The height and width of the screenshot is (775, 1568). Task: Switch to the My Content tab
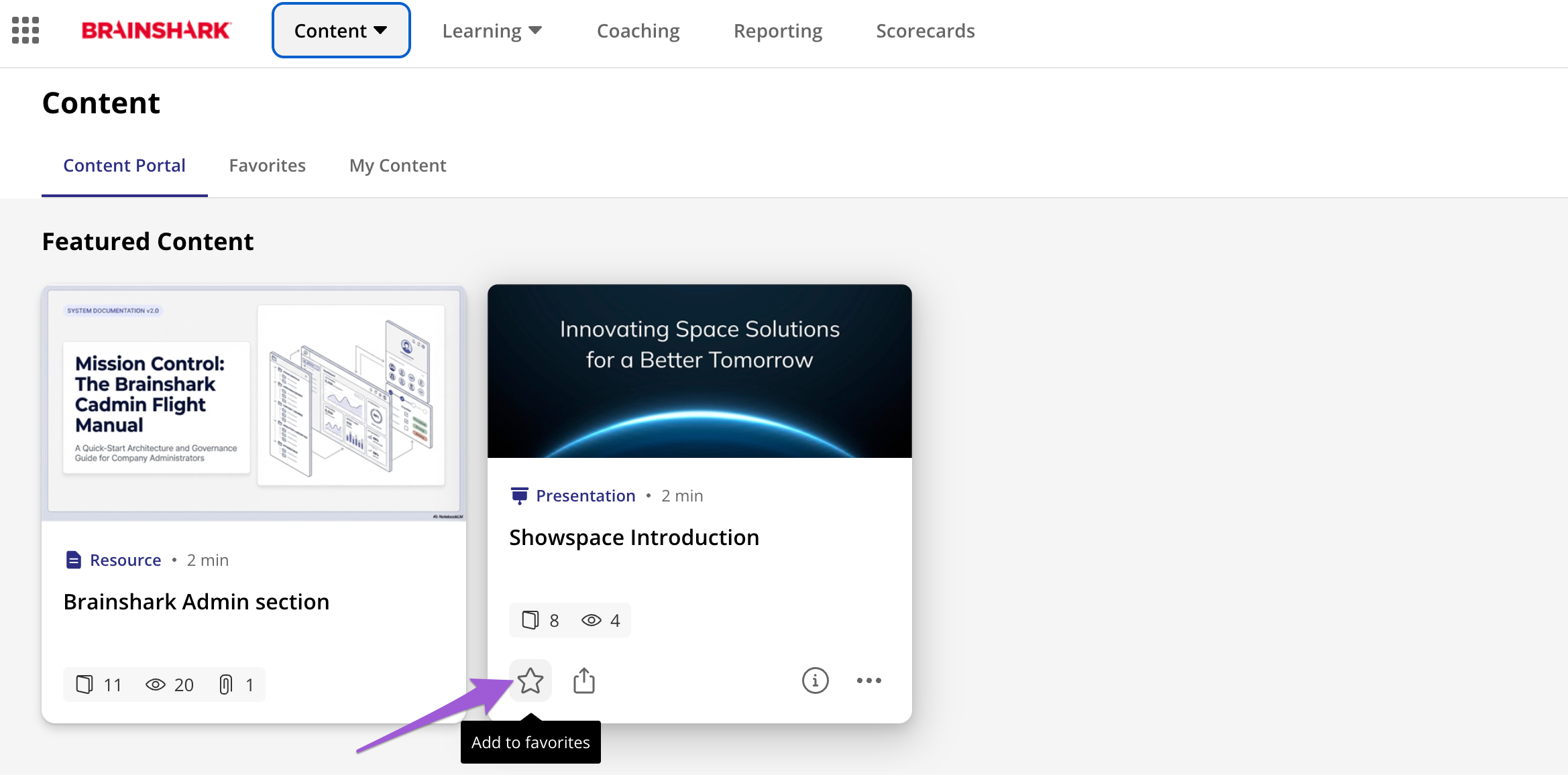coord(398,166)
